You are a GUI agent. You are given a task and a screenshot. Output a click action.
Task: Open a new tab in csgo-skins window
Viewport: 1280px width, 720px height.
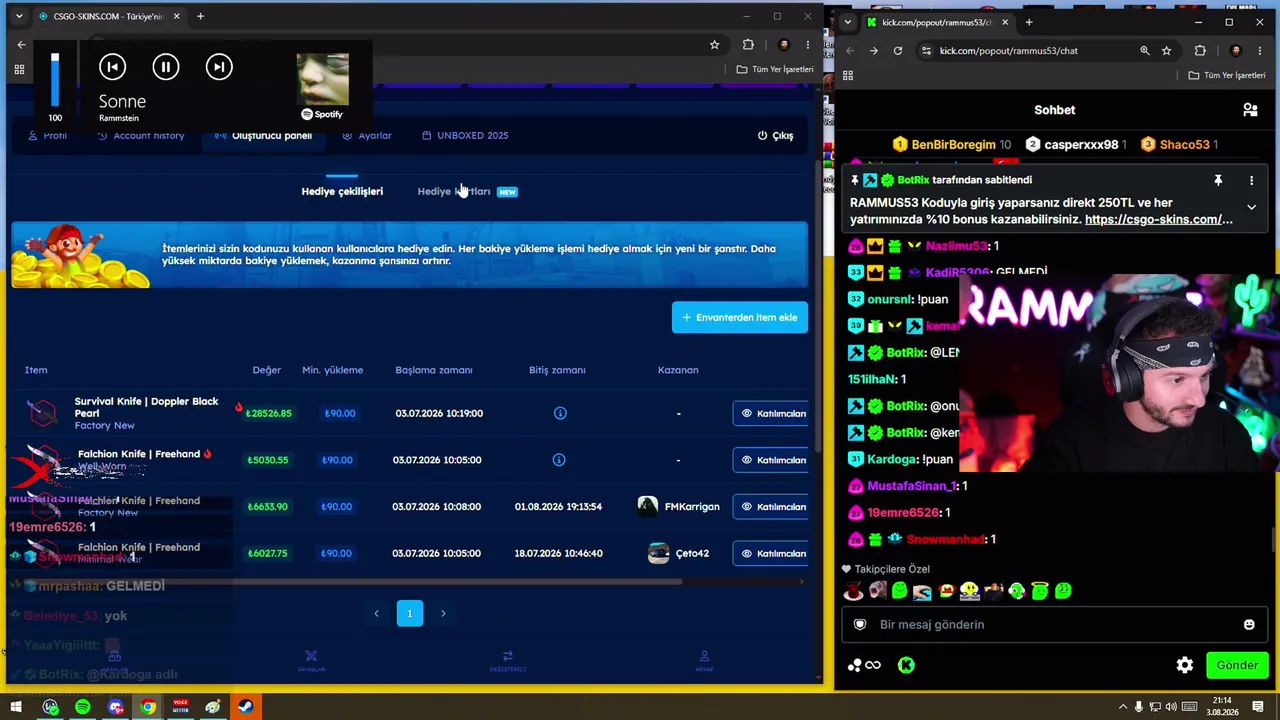(200, 16)
